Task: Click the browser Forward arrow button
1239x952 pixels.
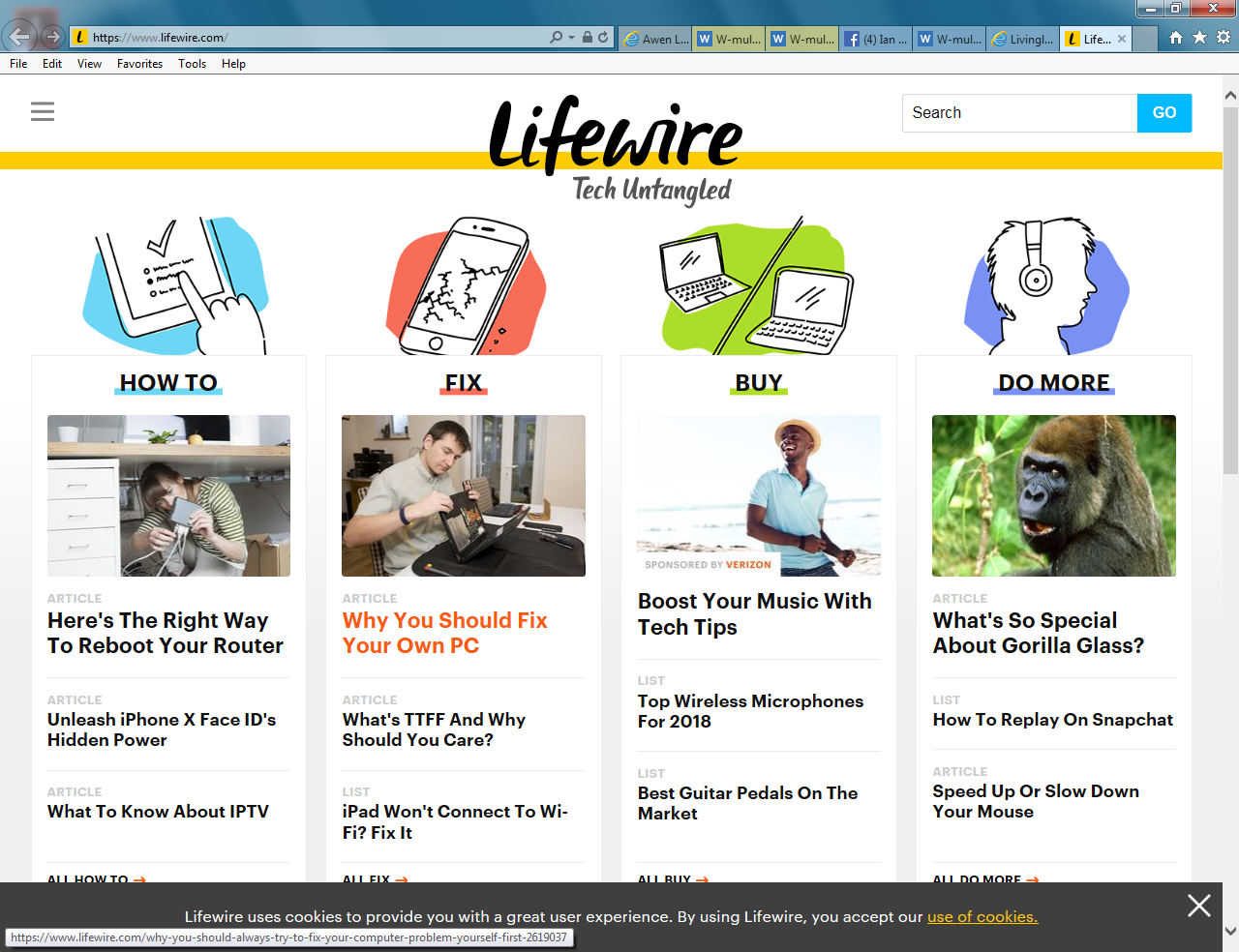Action: tap(53, 38)
